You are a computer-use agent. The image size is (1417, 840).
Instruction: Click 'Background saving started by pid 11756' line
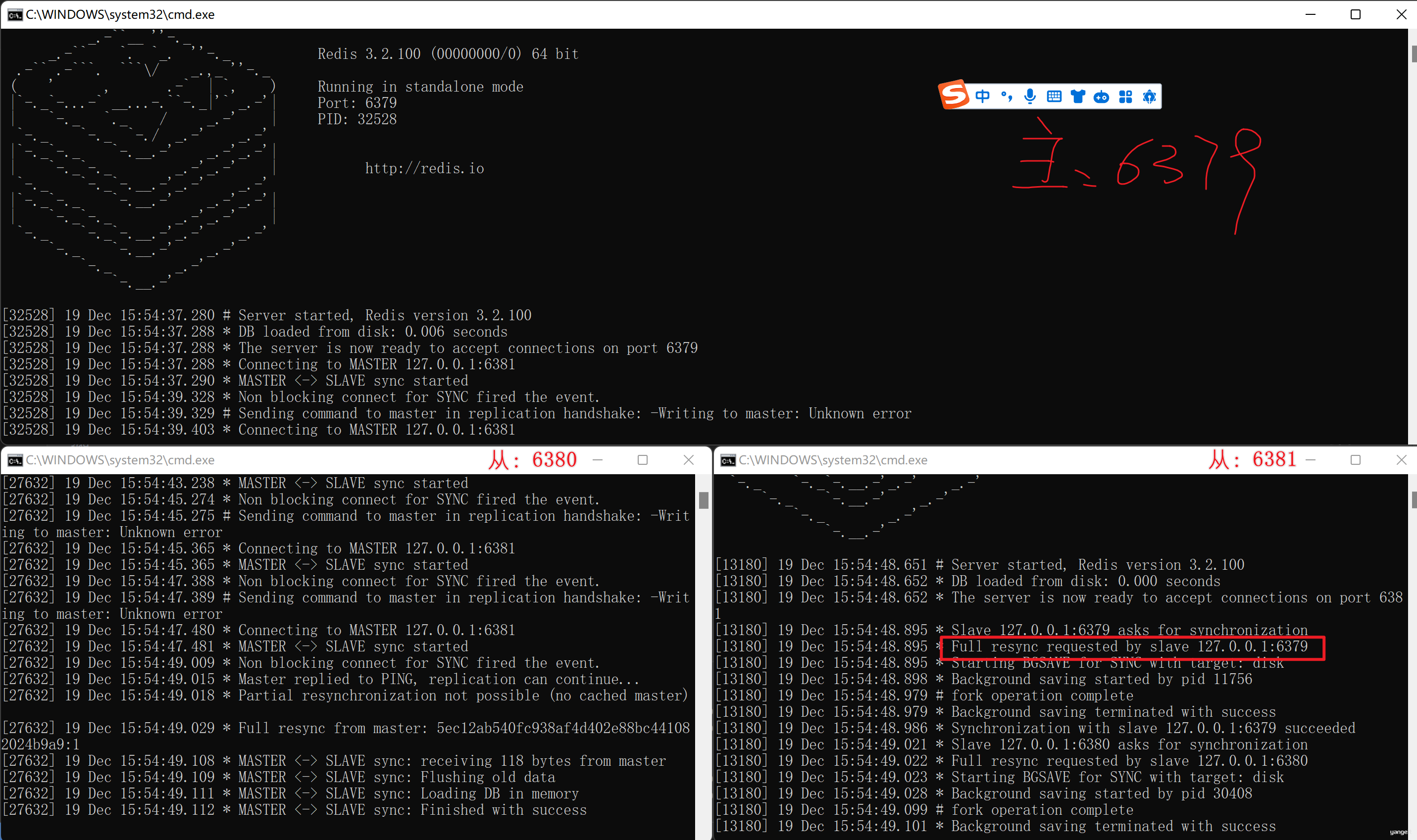983,679
